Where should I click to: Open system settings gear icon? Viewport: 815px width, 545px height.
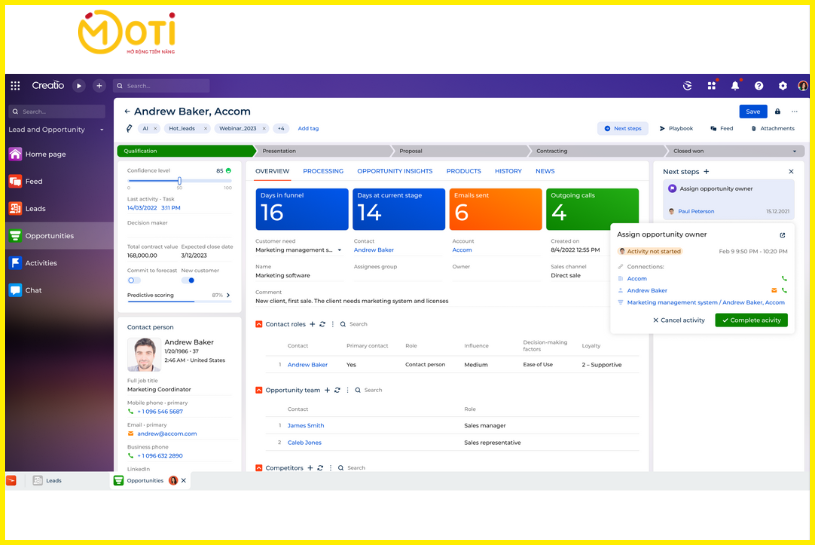point(783,86)
